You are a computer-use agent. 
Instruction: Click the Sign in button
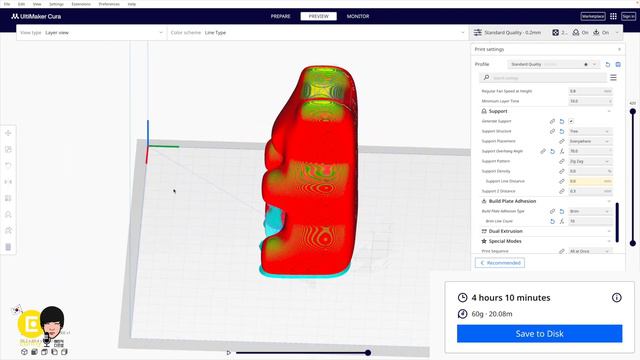tap(628, 16)
